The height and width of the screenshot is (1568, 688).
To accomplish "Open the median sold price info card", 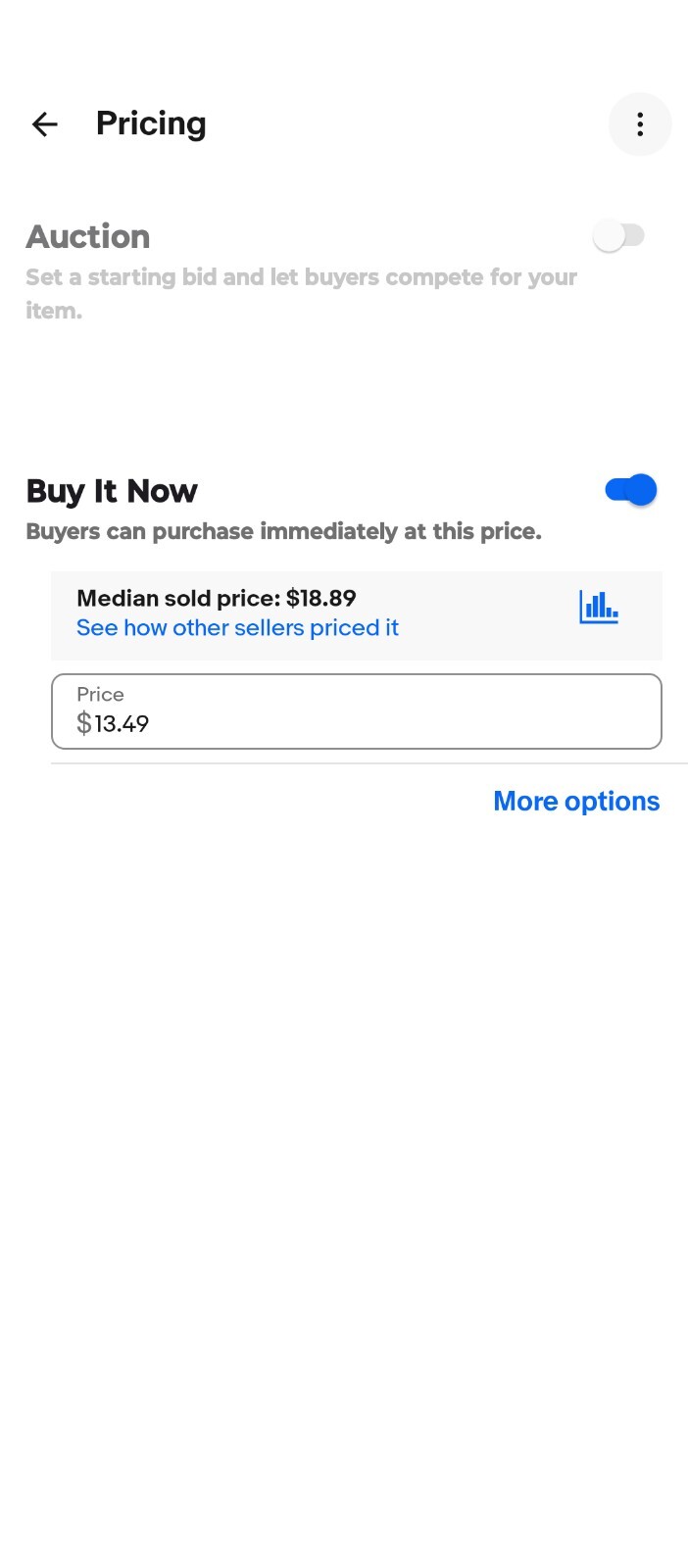I will pos(357,615).
